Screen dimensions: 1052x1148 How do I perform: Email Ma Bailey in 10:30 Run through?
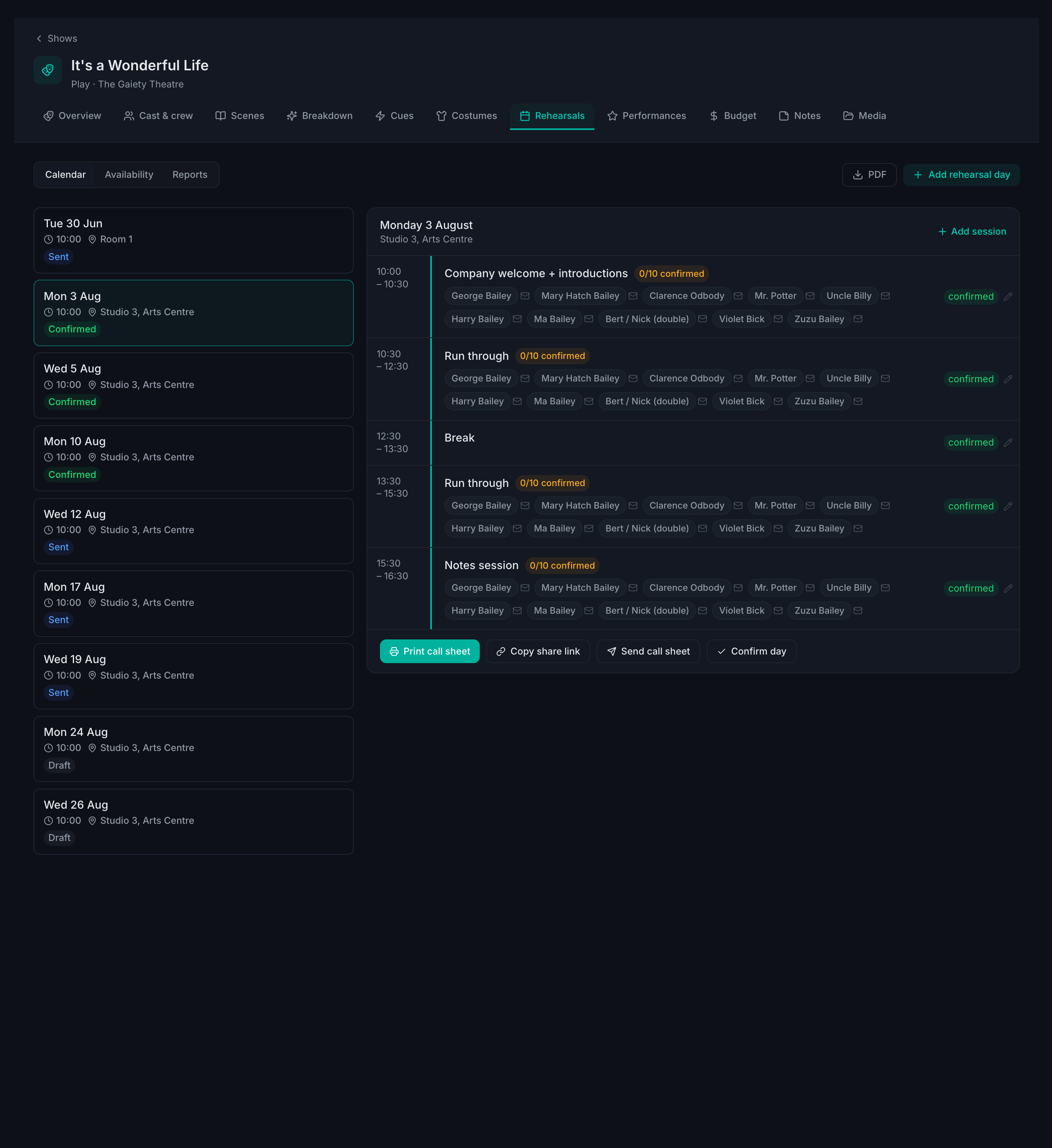[589, 401]
